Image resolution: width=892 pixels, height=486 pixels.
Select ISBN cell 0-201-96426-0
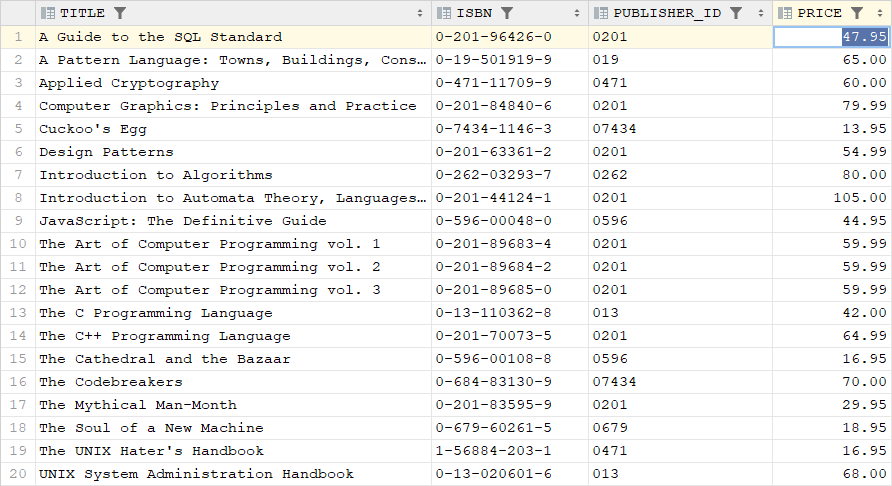tap(510, 37)
